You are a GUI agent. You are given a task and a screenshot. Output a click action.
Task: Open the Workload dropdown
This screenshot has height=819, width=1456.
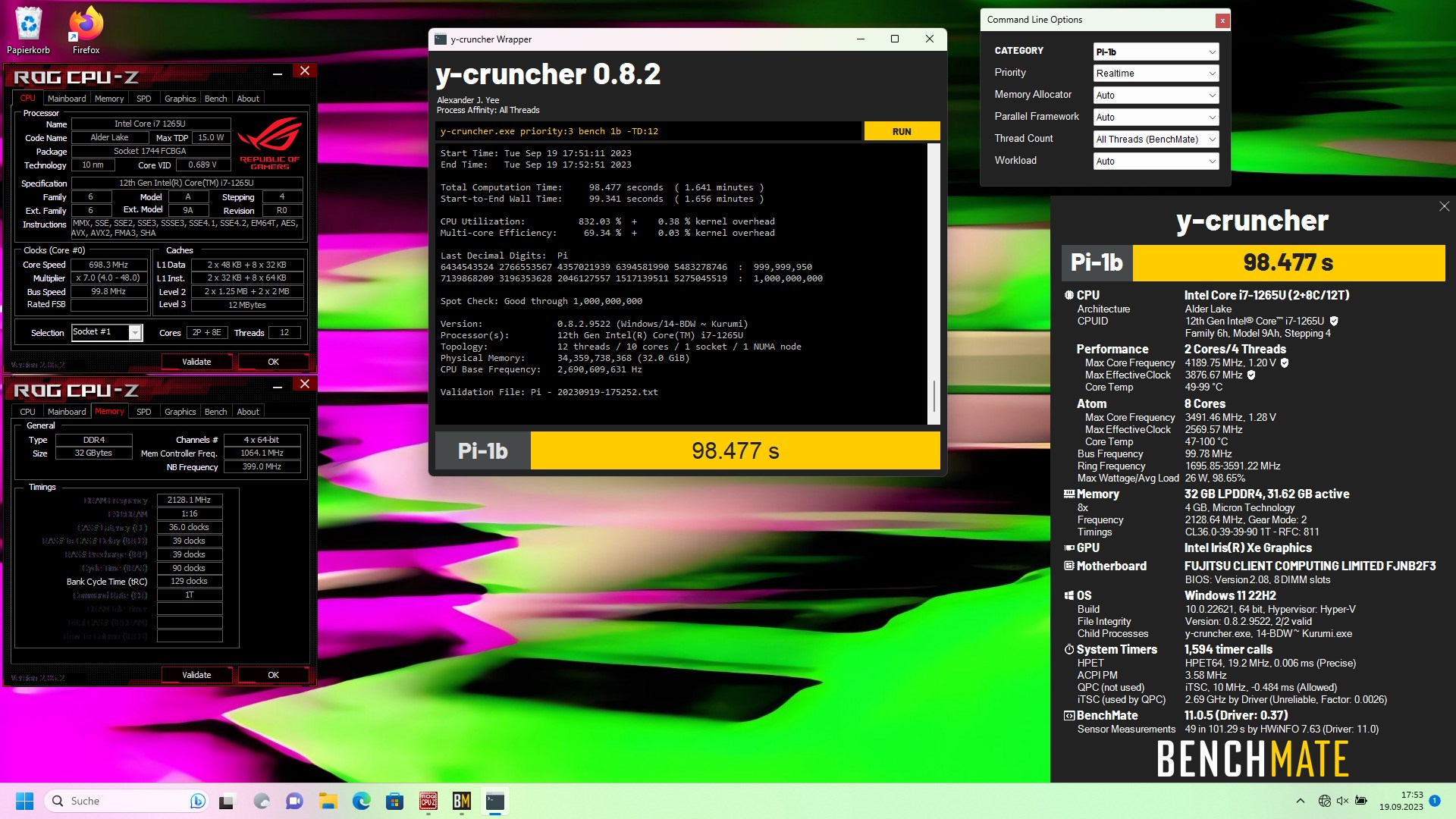(x=1156, y=162)
